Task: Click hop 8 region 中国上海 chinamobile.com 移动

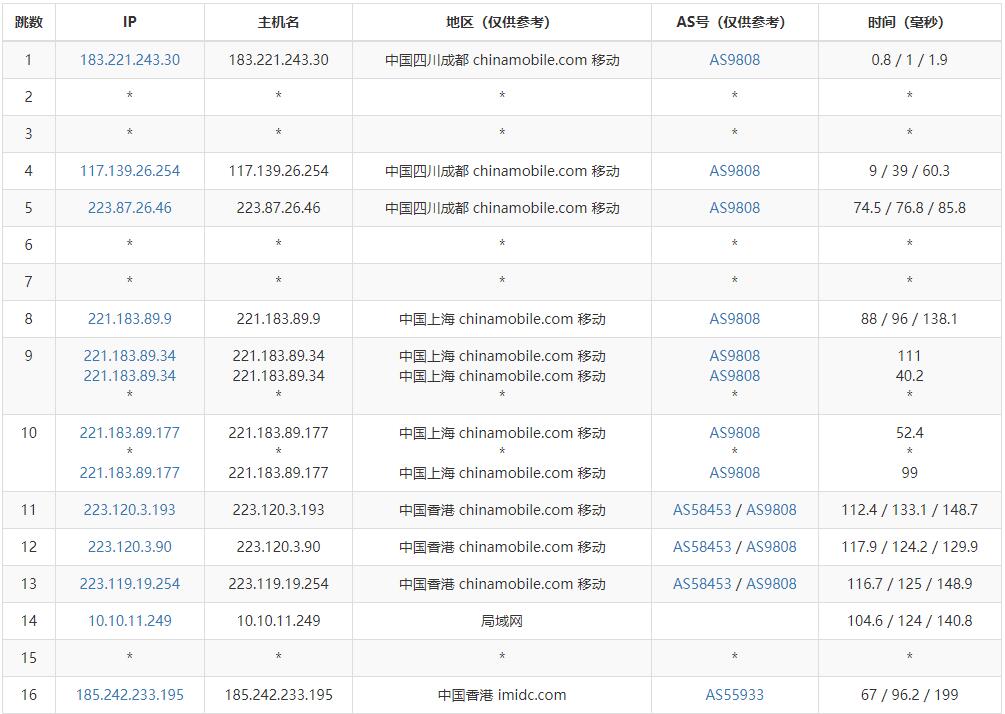Action: 502,319
